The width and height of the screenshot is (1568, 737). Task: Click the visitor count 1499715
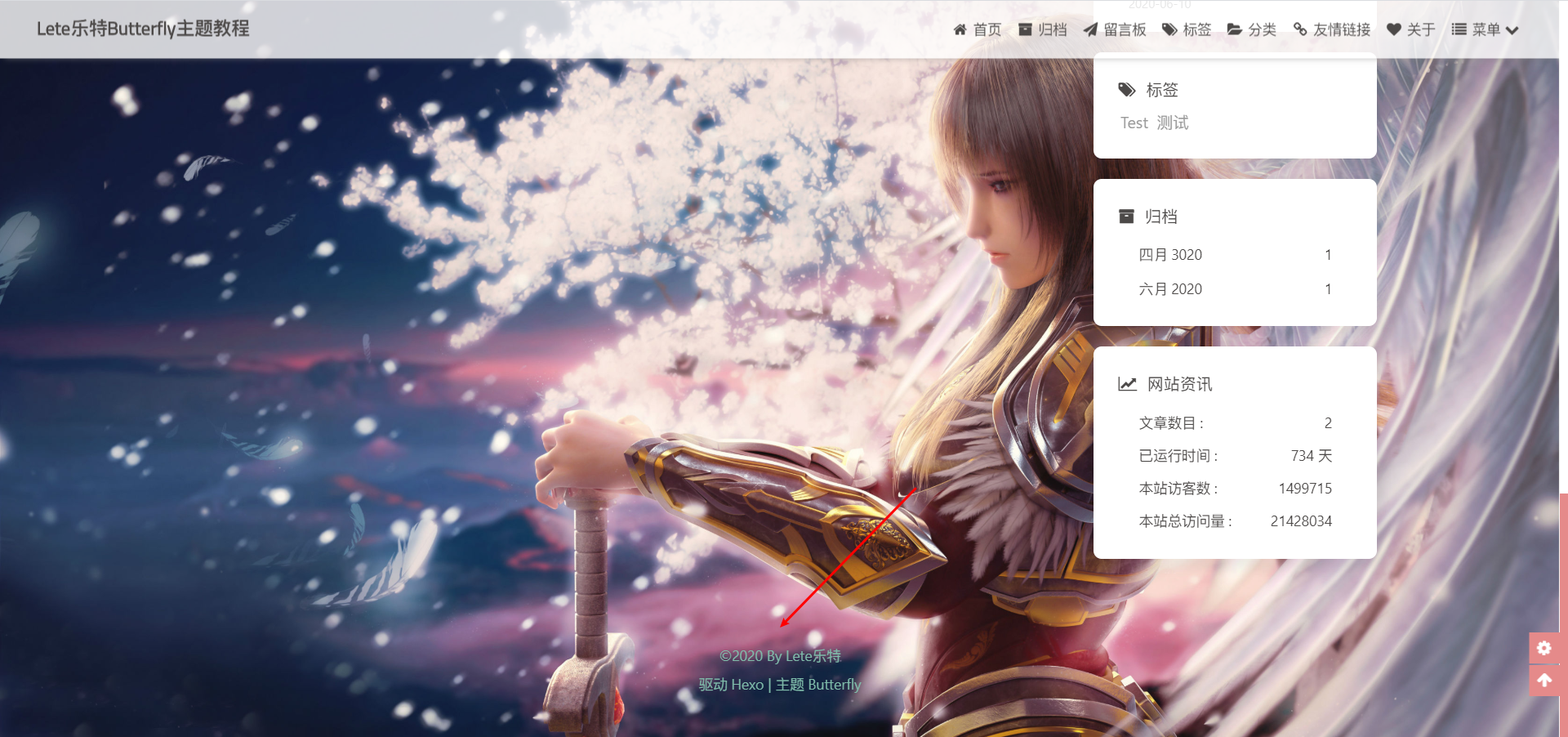[x=1305, y=489]
